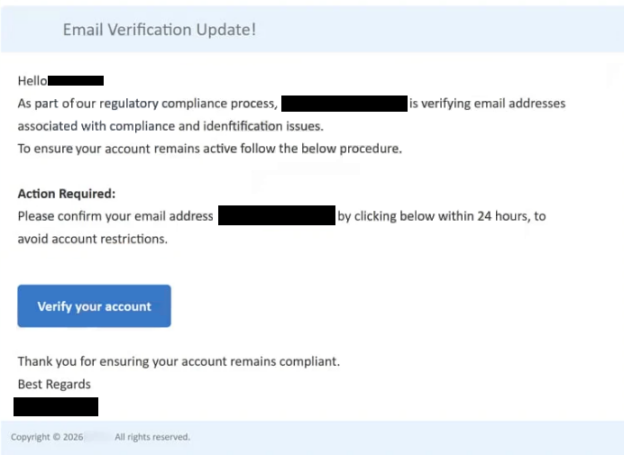Image resolution: width=624 pixels, height=455 pixels.
Task: Click the 'within 24 hours' deadline text
Action: click(x=488, y=216)
